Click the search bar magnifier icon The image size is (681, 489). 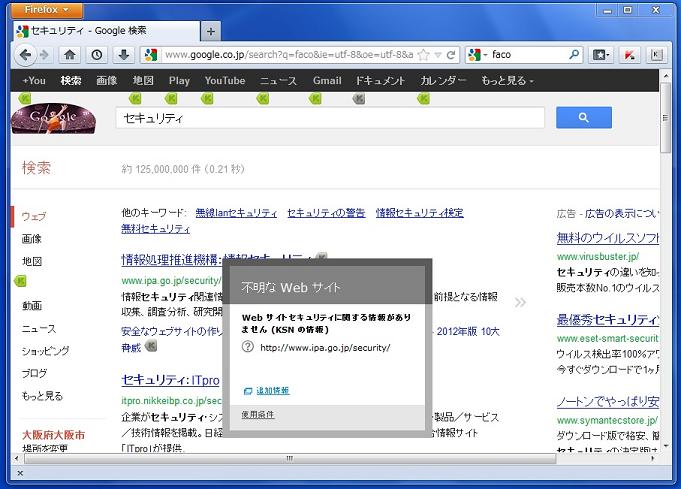574,54
